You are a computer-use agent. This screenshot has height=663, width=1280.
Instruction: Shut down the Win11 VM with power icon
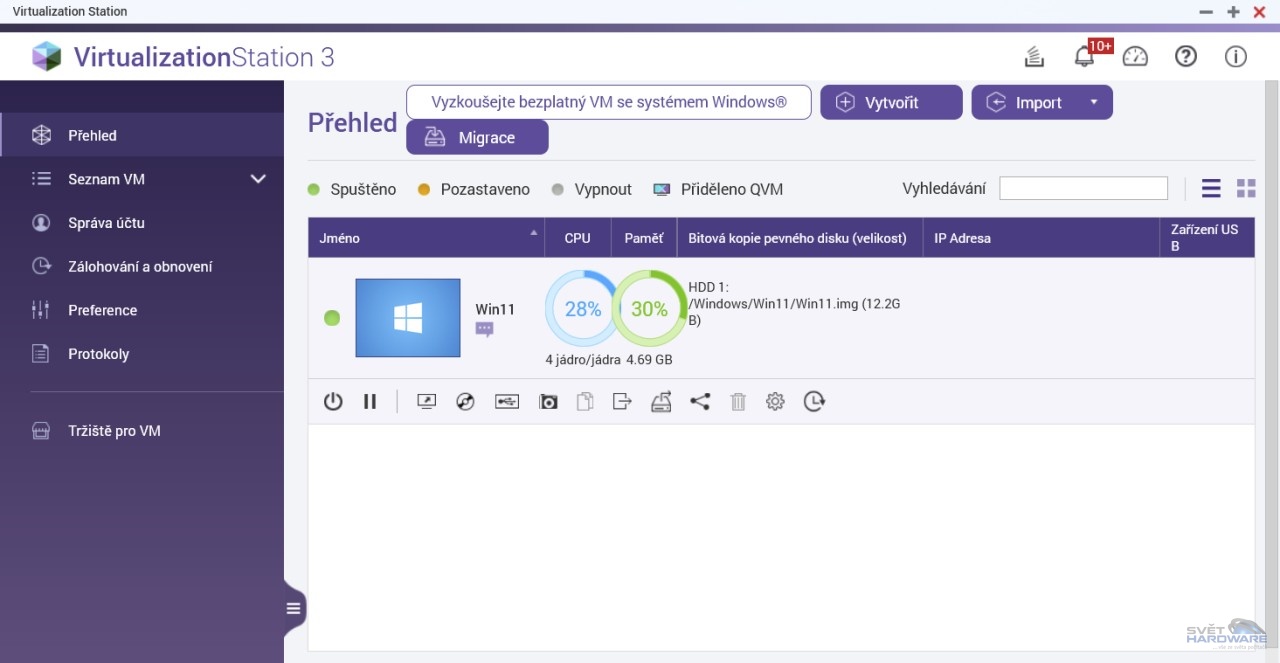pyautogui.click(x=333, y=402)
